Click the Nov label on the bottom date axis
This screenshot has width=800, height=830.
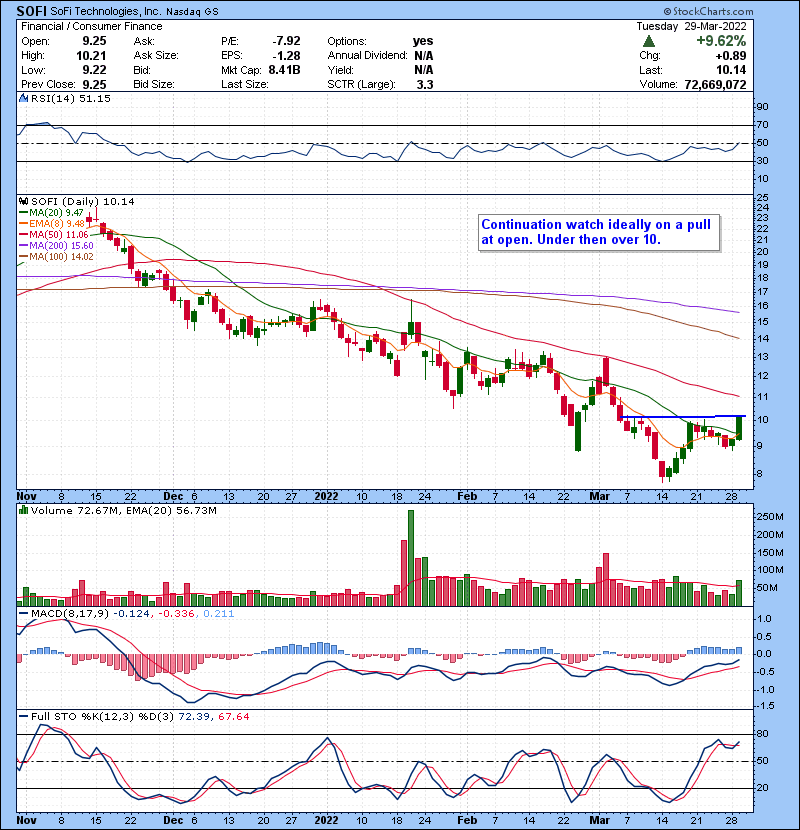pos(26,820)
